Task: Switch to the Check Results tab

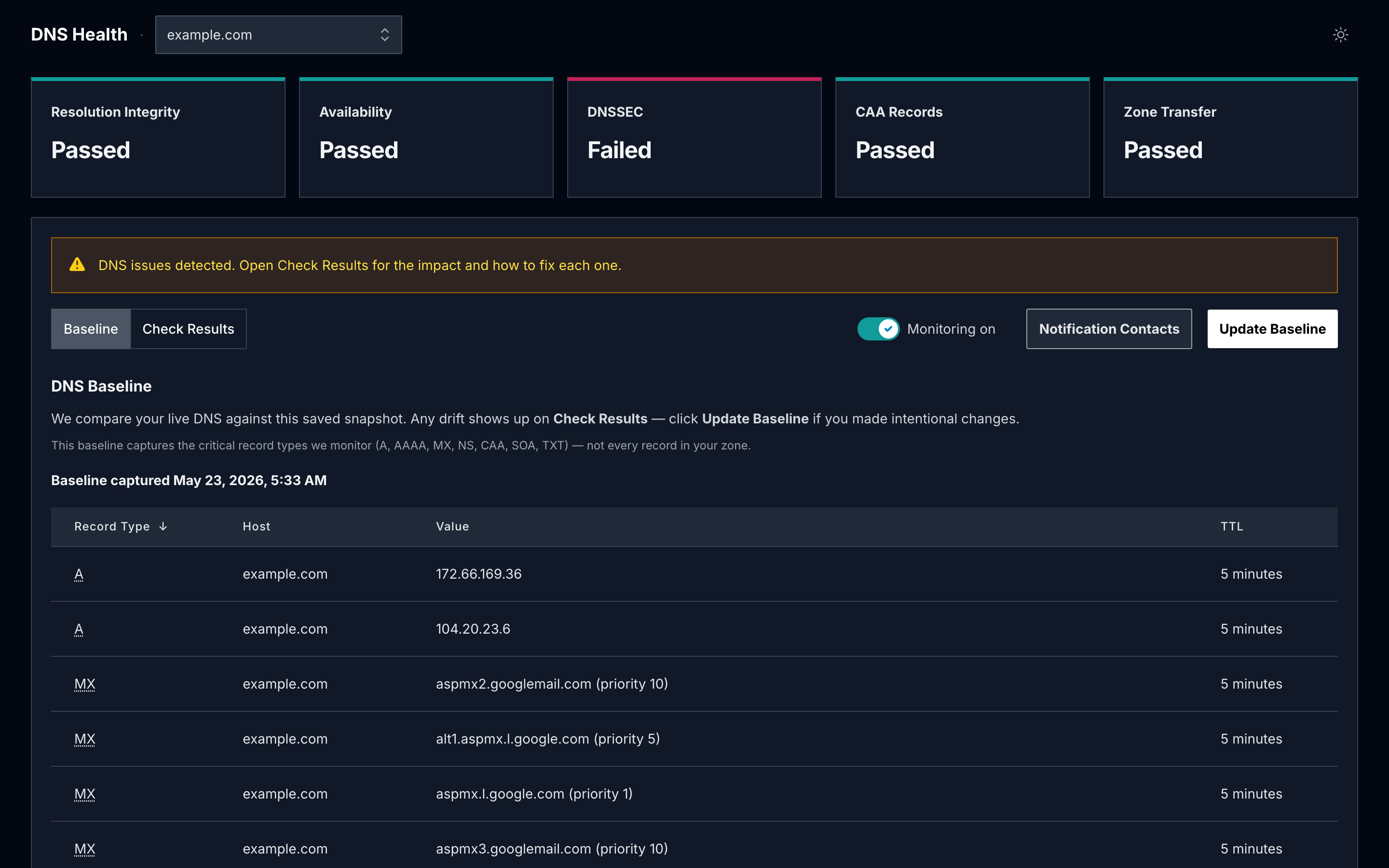Action: pos(188,329)
